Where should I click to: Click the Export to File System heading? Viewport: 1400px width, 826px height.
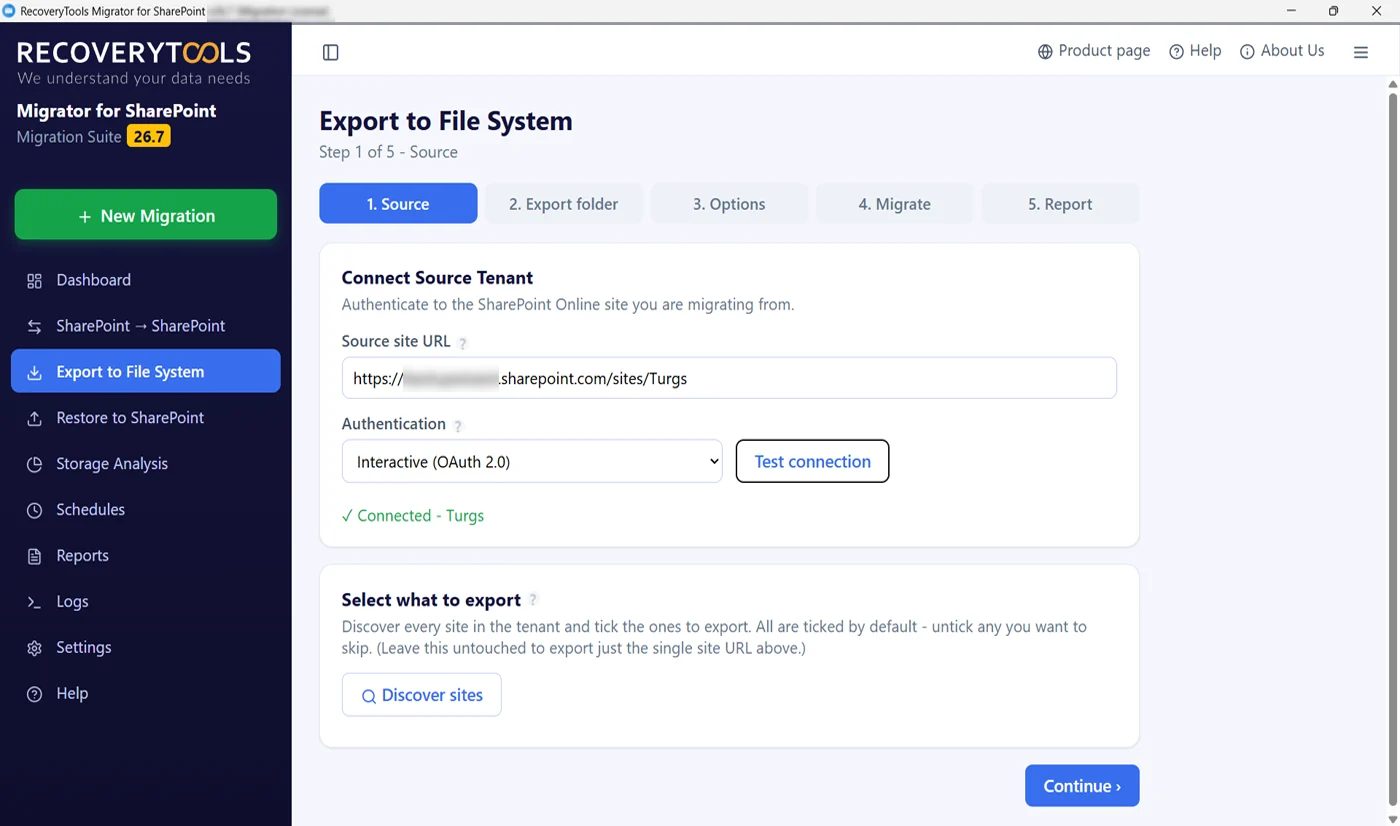pos(446,121)
